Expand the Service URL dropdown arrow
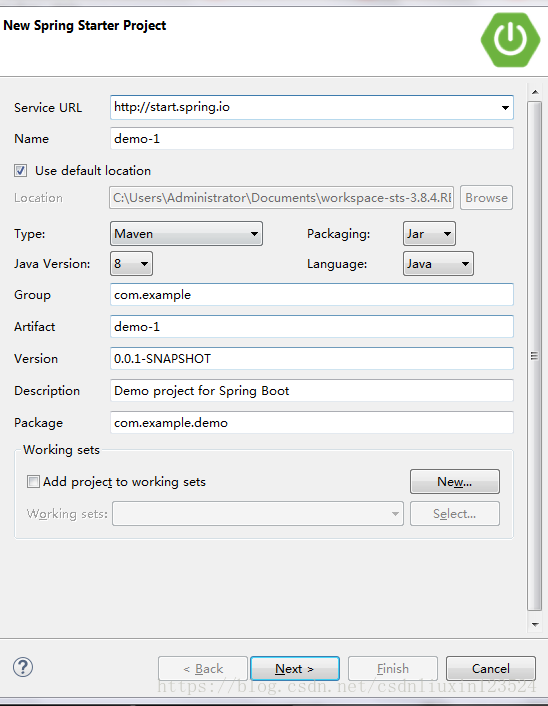Viewport: 548px width, 706px height. [505, 108]
